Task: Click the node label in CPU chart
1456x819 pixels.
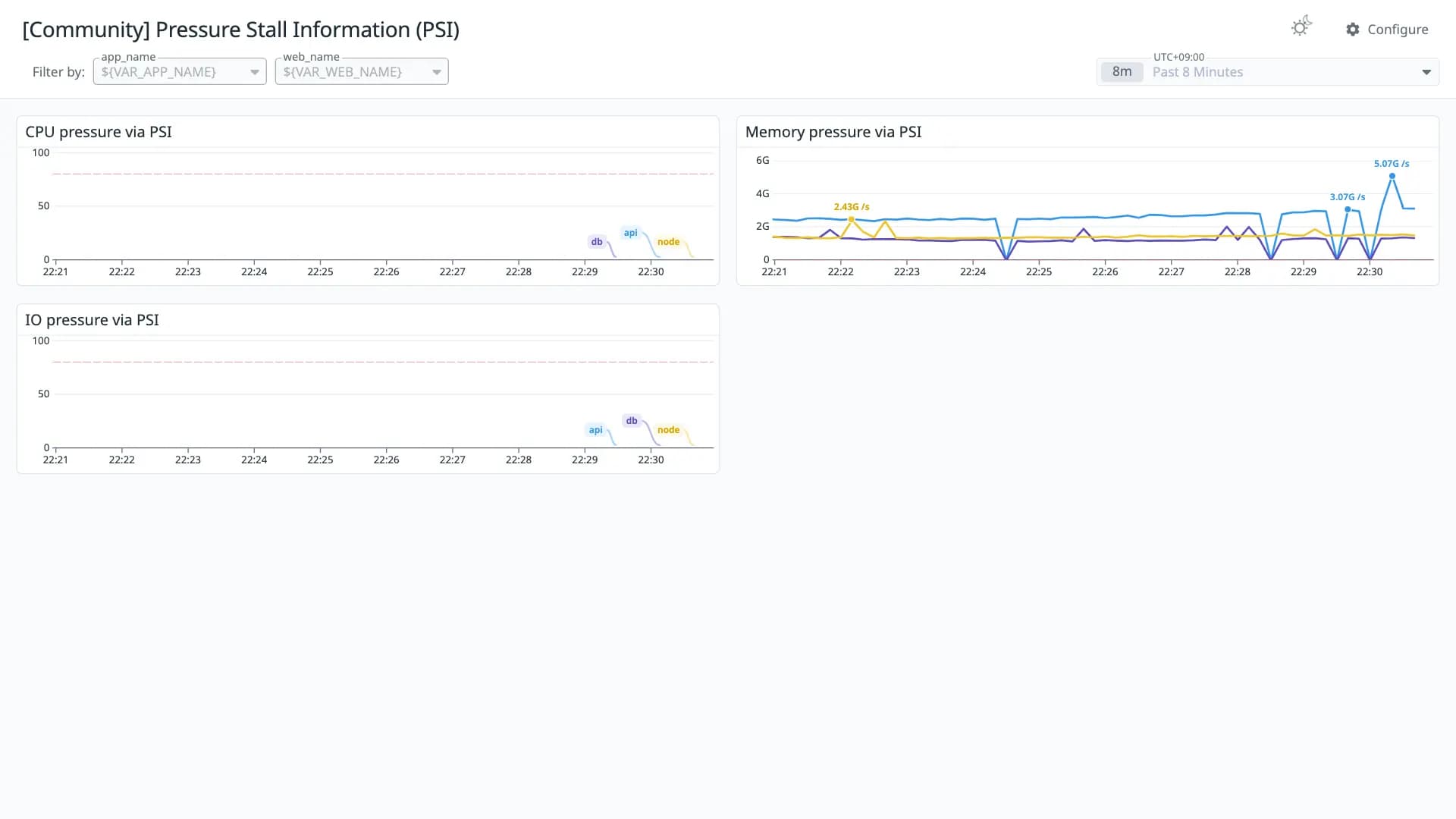Action: (x=668, y=242)
